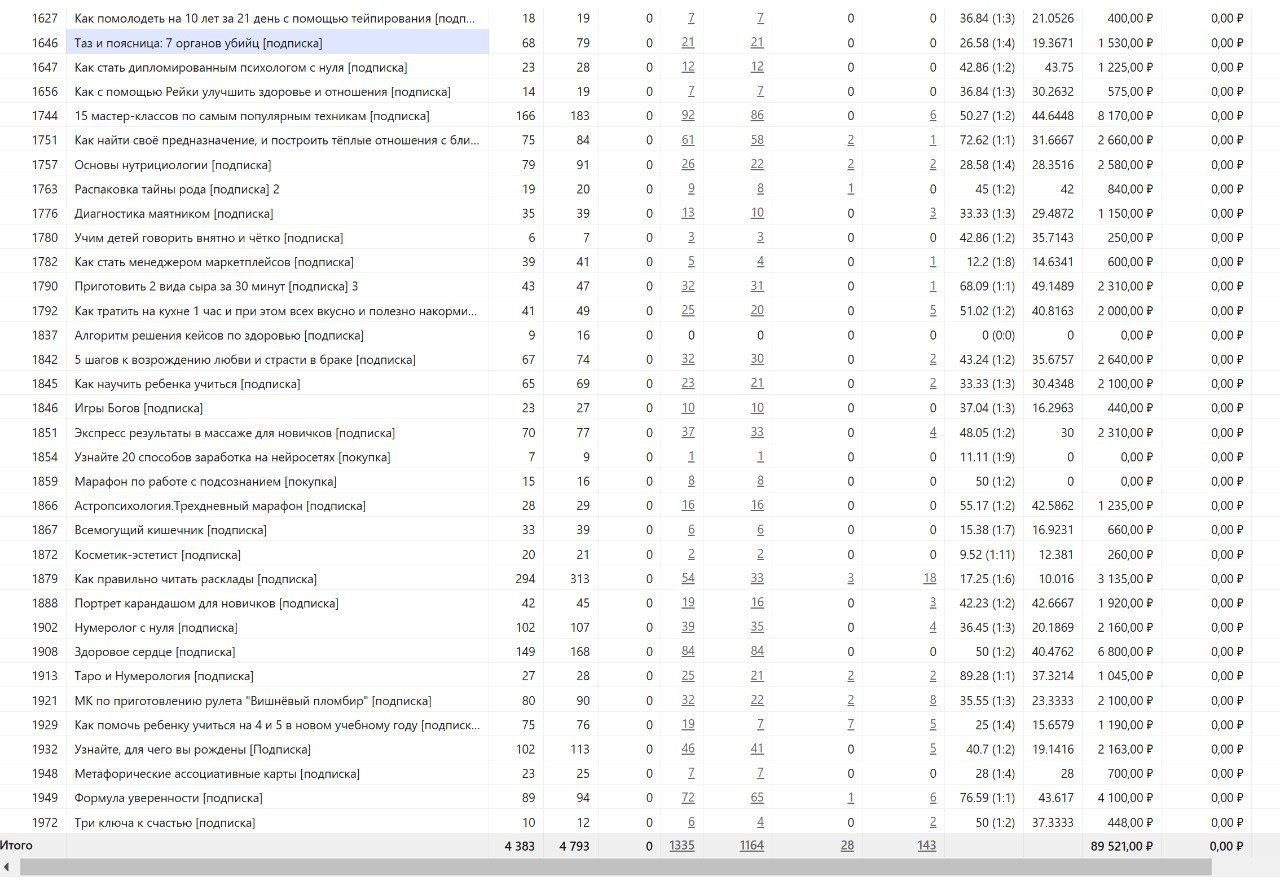Click the value cell "49.1489"
Image resolution: width=1280 pixels, height=885 pixels.
click(x=1053, y=286)
